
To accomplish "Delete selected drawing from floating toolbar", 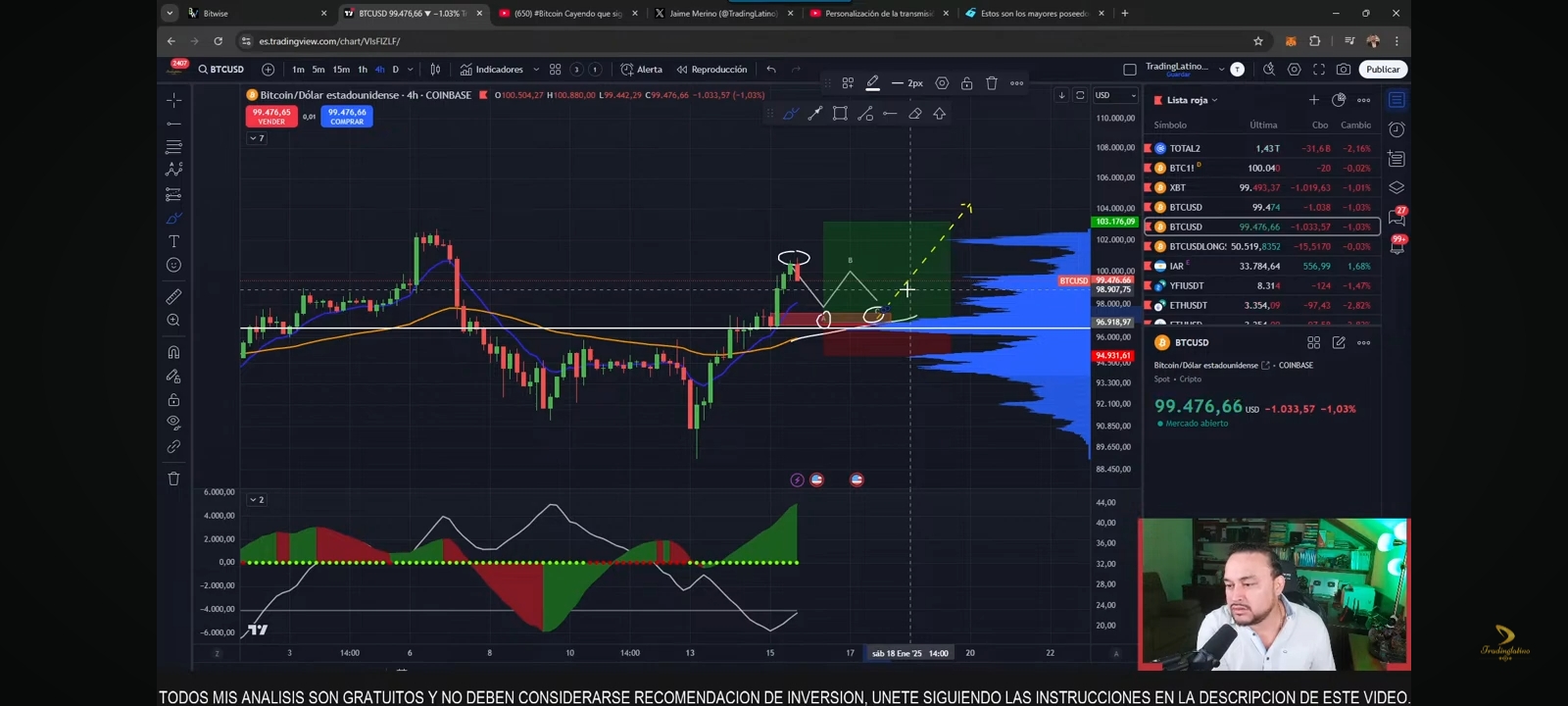I will pyautogui.click(x=992, y=83).
